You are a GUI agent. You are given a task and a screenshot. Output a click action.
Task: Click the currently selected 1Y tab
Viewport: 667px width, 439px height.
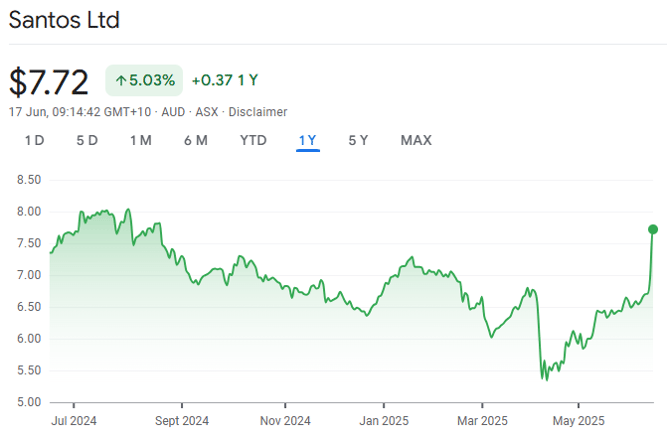point(308,140)
